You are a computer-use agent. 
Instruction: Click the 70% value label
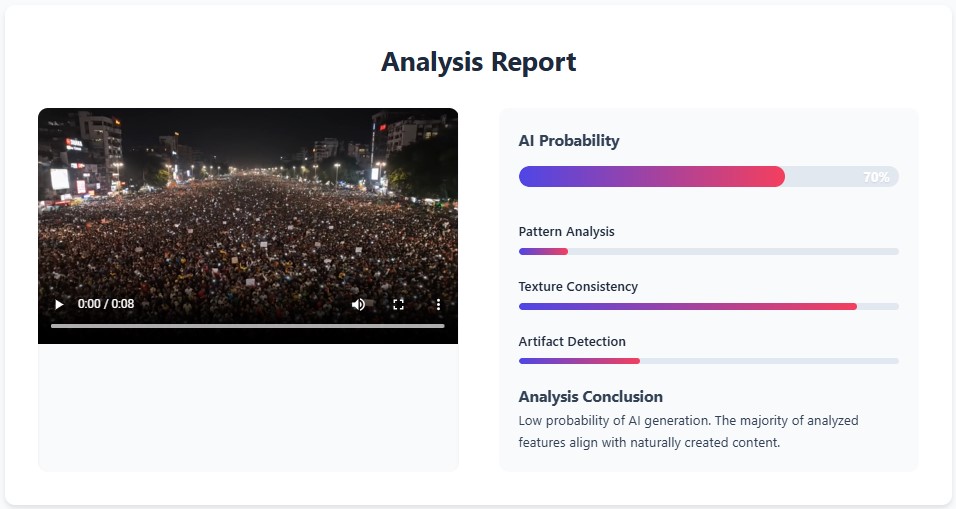[876, 177]
